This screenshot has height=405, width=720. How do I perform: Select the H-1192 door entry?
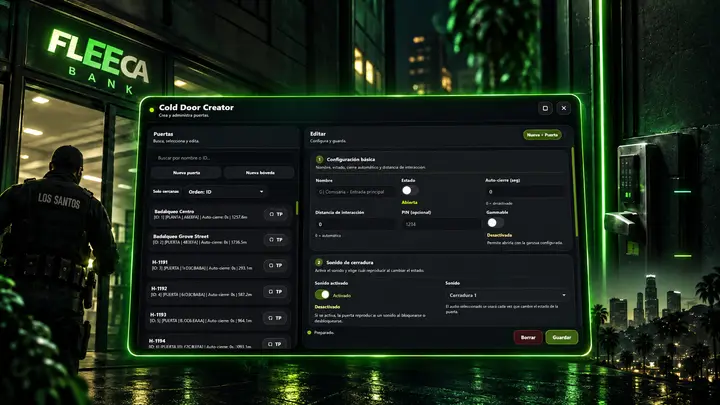(x=219, y=292)
